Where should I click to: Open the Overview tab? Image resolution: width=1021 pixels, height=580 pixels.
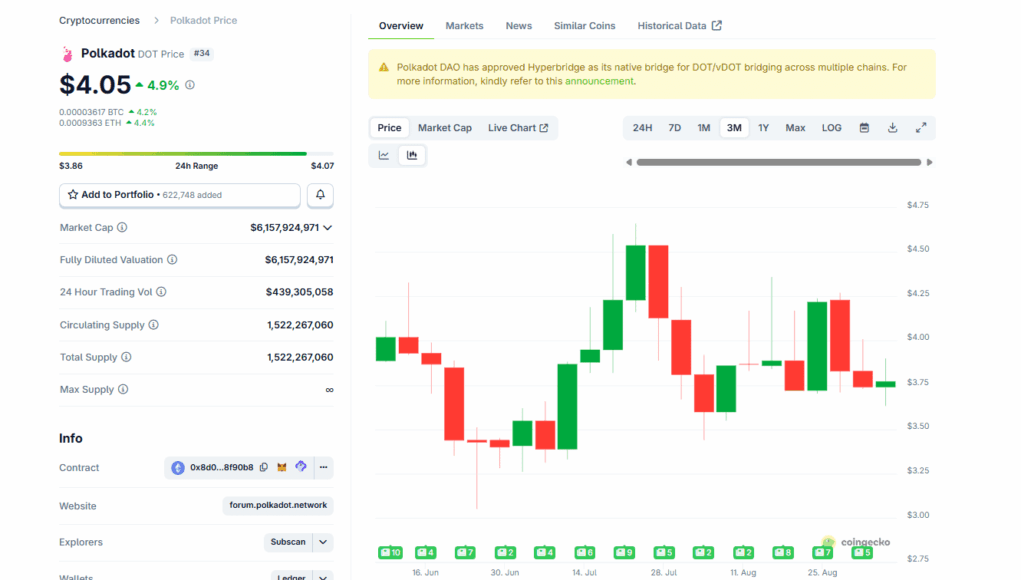pos(401,26)
